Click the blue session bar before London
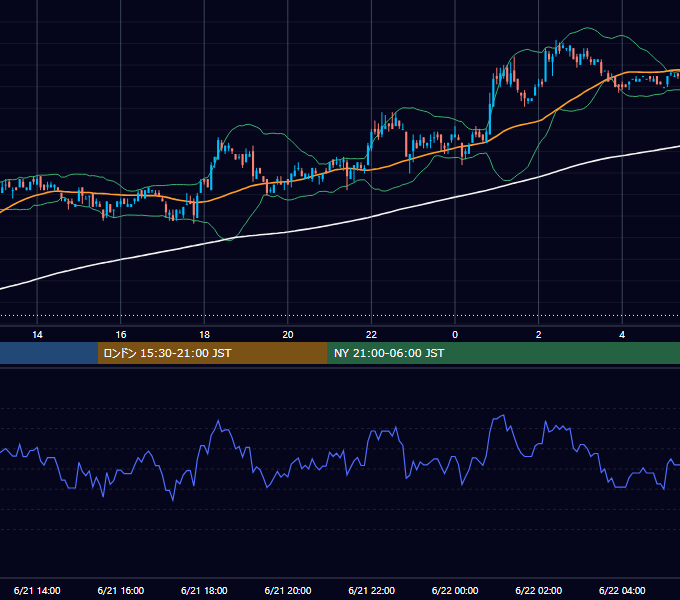 point(49,353)
